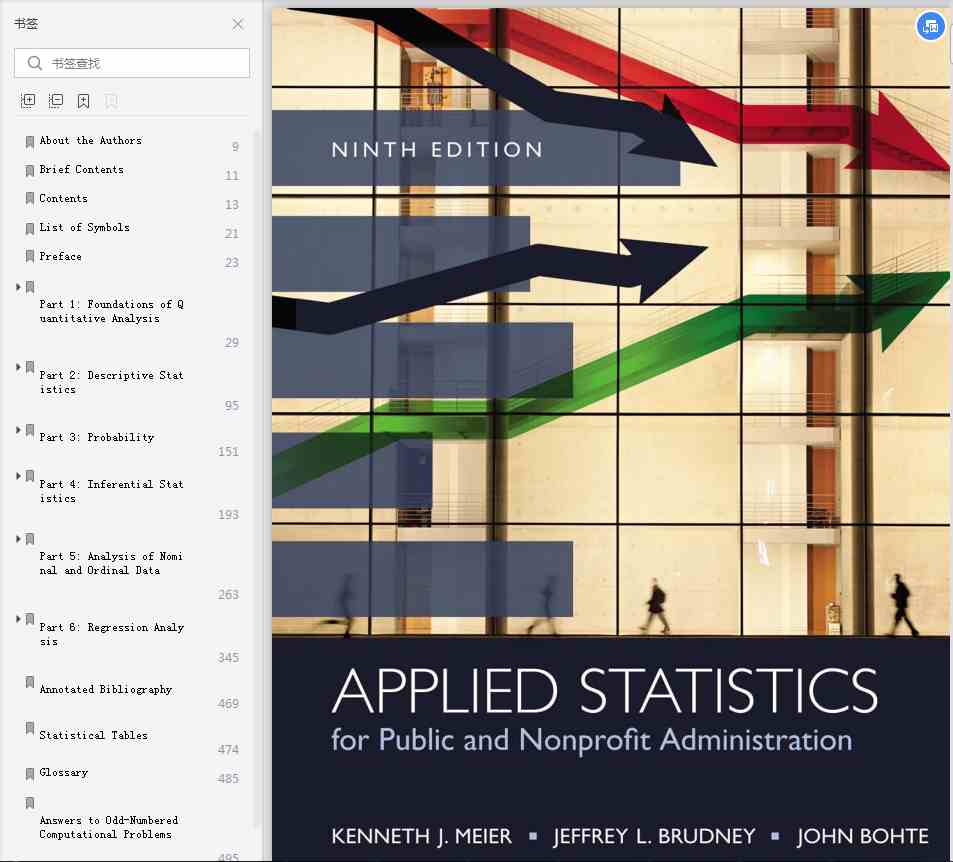953x862 pixels.
Task: Expand Part 4: Inferential Statistics
Action: coord(18,476)
